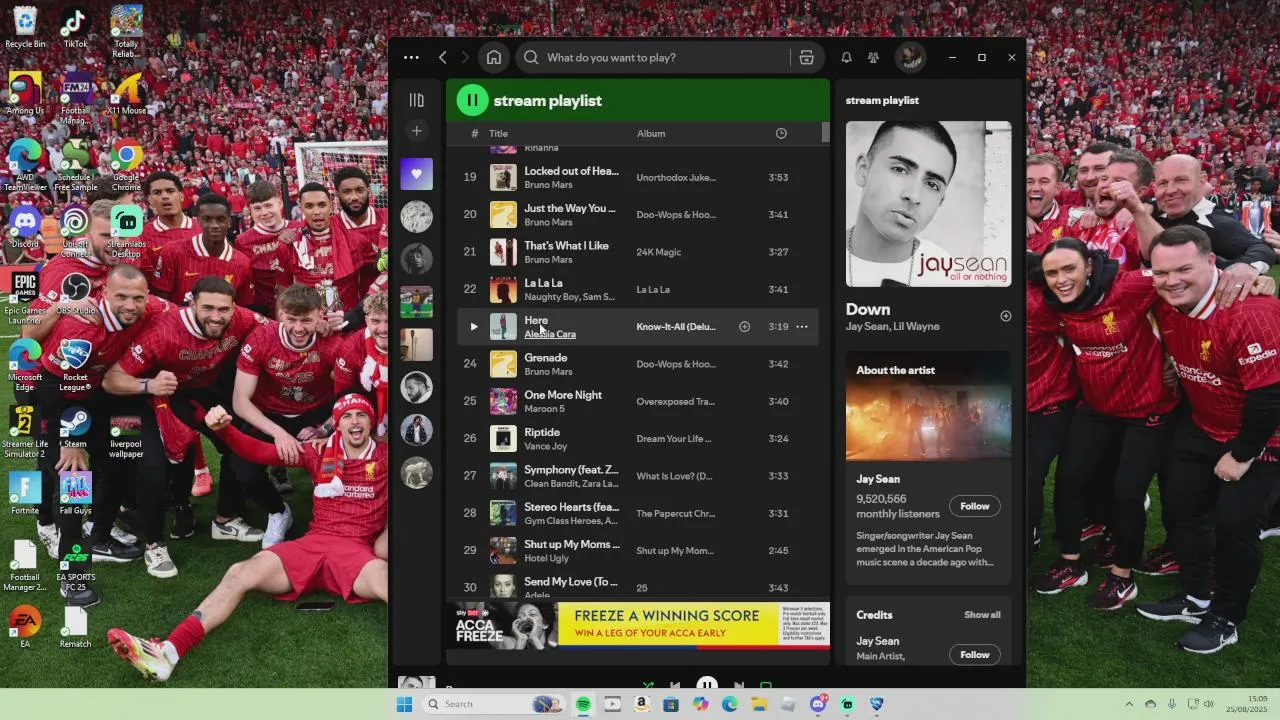This screenshot has height=720, width=1280.
Task: Open the Spotify Home page
Action: tap(494, 58)
